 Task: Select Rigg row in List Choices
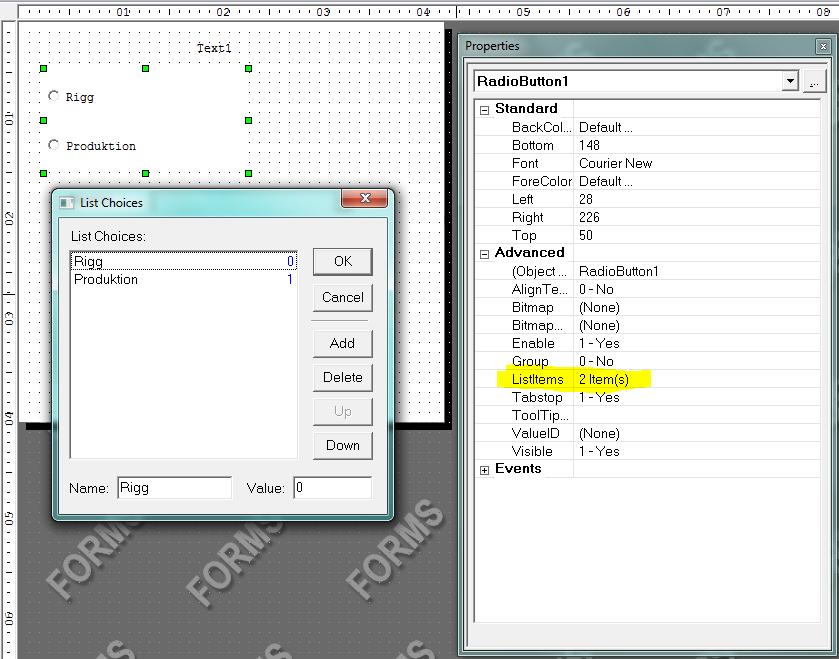[x=184, y=261]
